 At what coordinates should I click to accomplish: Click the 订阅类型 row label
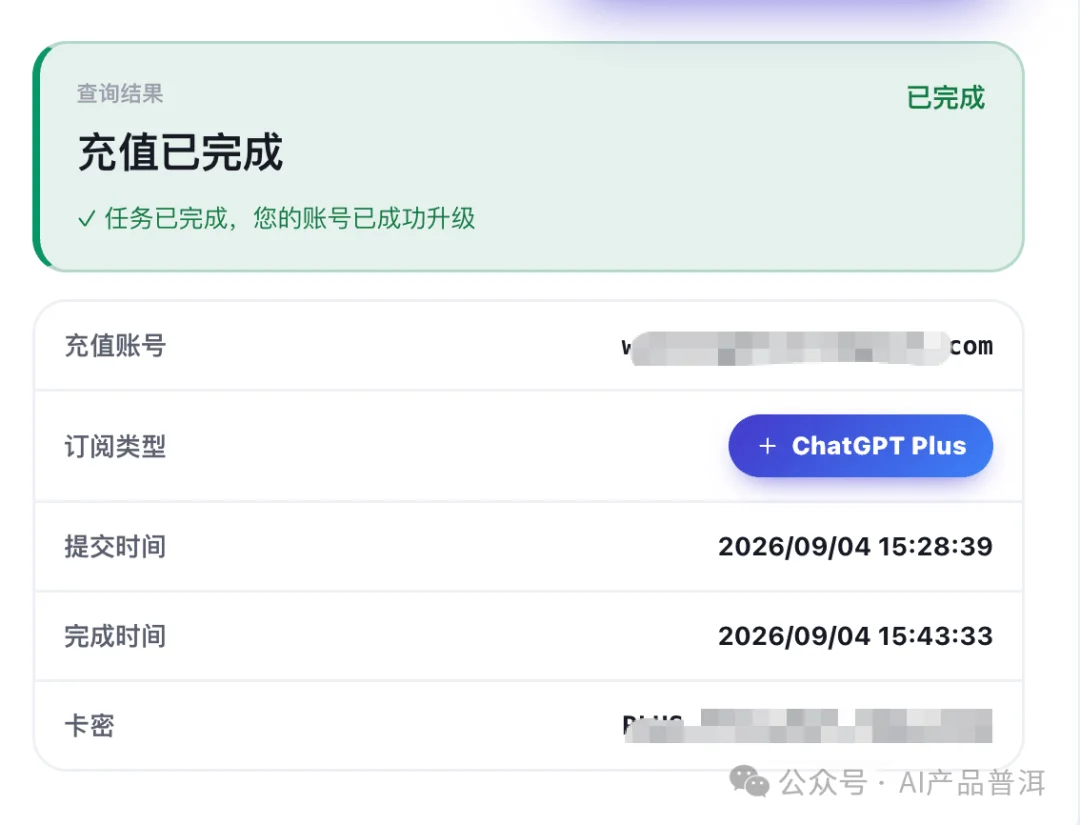tap(115, 446)
